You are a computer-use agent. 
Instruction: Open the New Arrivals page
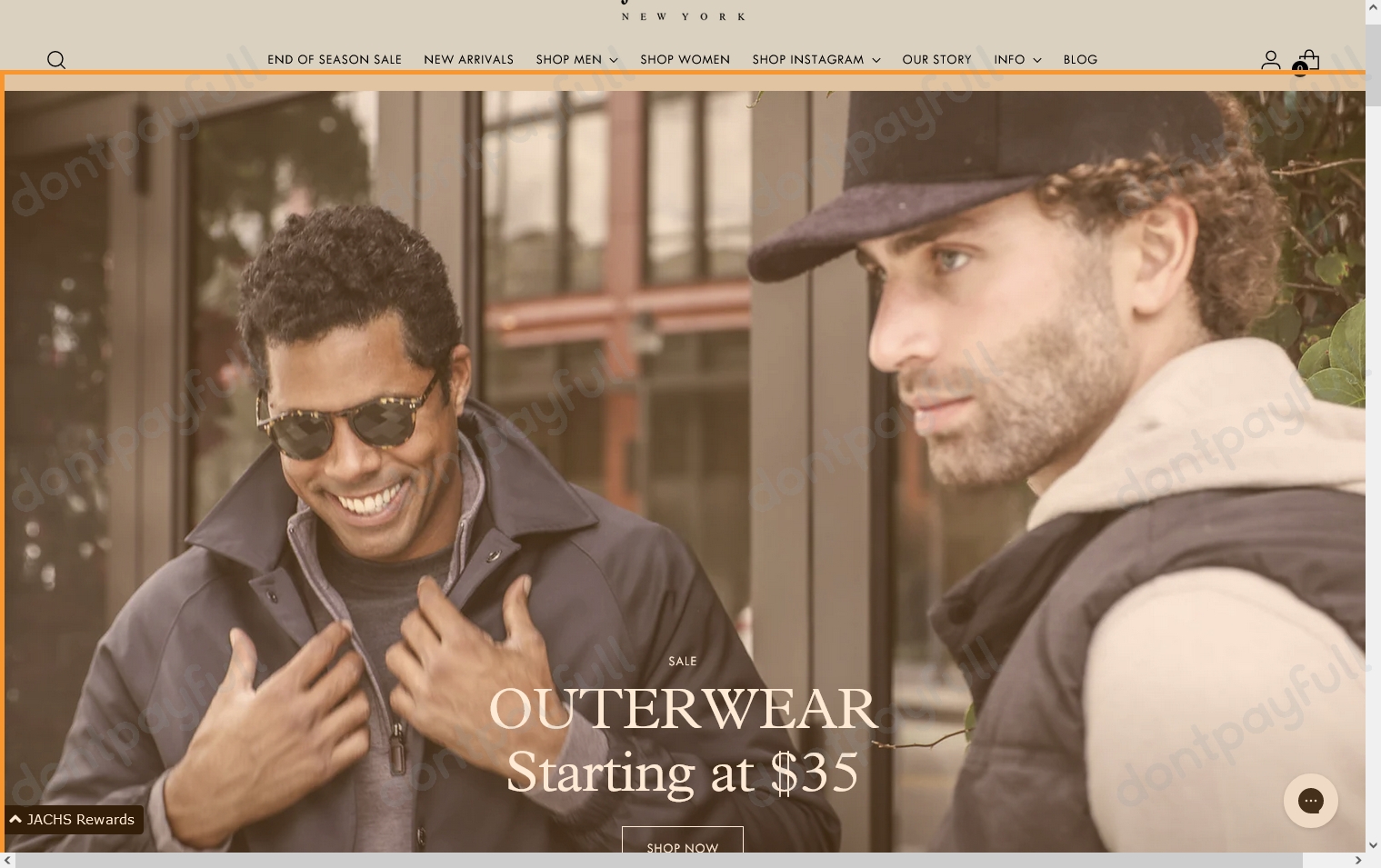[468, 60]
